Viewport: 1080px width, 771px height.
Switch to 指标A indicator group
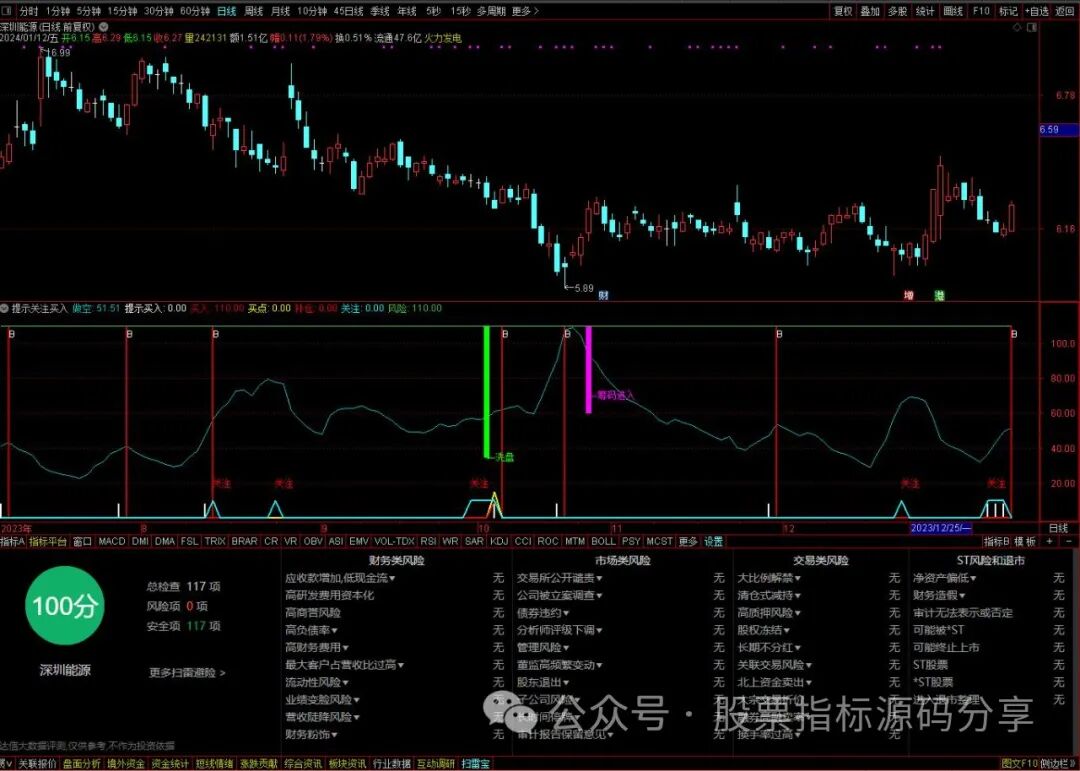point(13,542)
